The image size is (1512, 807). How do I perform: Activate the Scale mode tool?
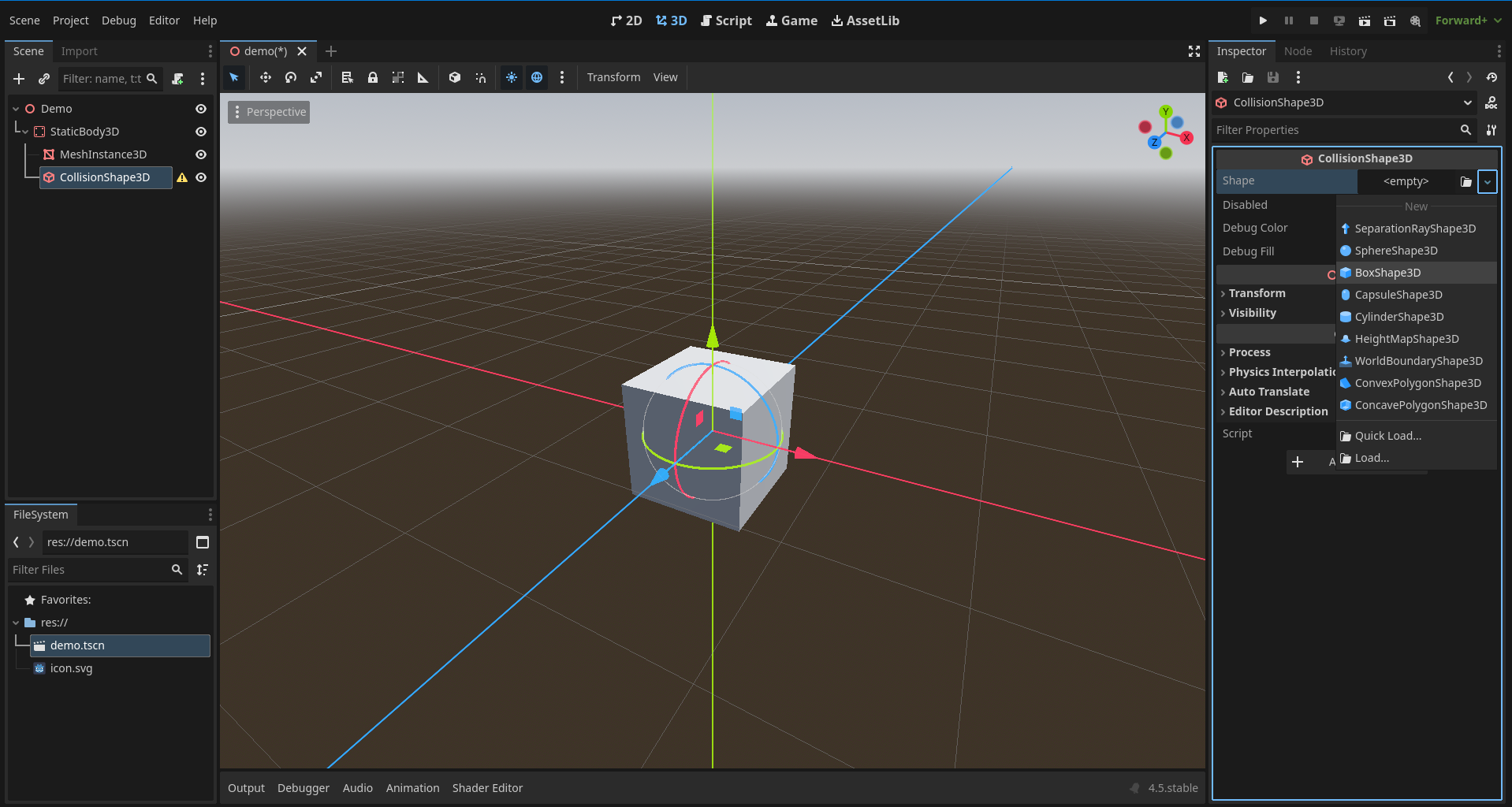[x=315, y=77]
